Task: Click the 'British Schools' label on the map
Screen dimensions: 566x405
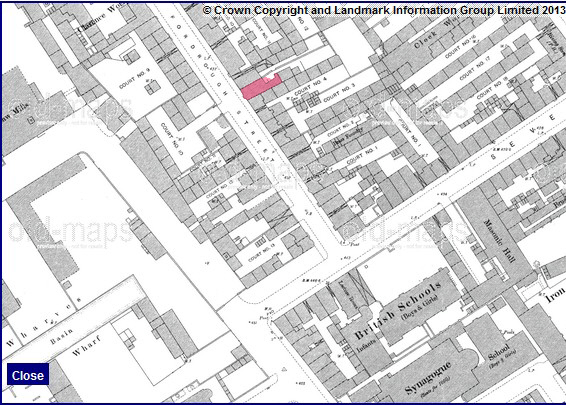Action: (x=398, y=311)
